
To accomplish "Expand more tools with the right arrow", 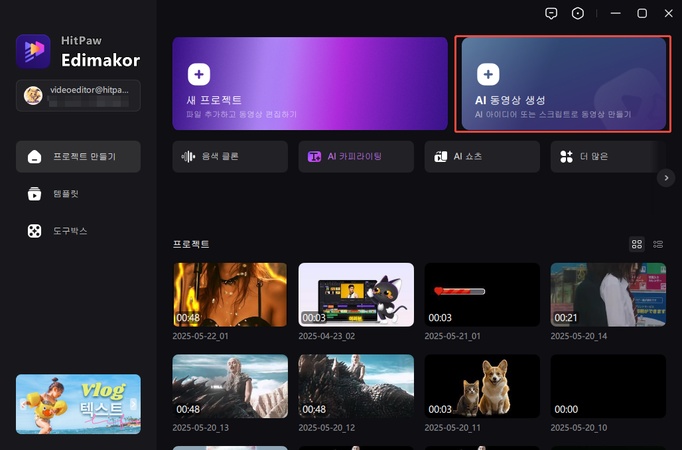I will pos(666,177).
